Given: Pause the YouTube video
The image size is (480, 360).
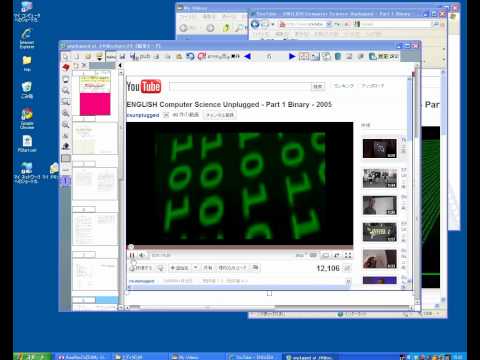Looking at the screenshot, I should 132,255.
